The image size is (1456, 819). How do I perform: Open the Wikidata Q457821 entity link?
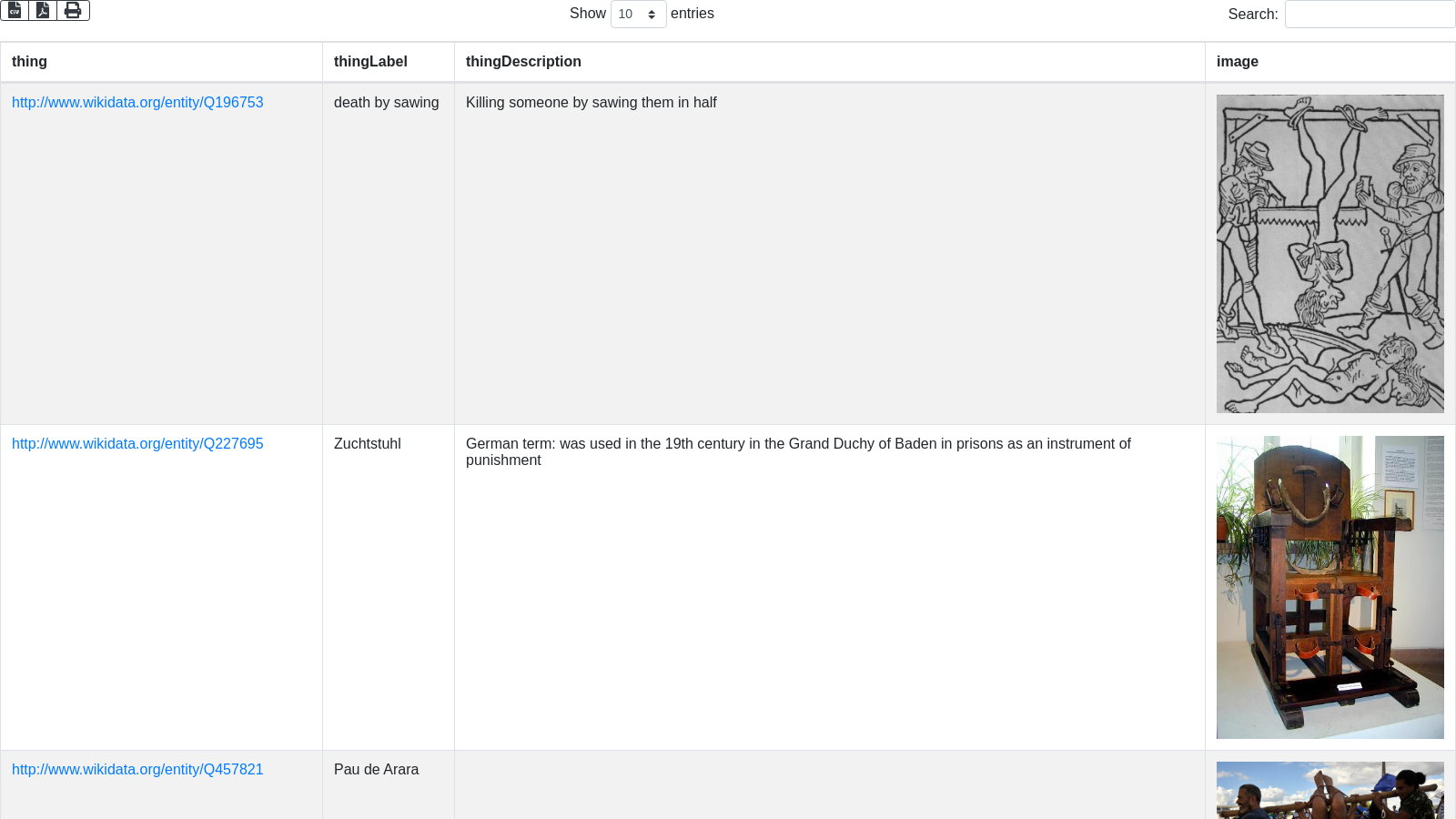137,770
